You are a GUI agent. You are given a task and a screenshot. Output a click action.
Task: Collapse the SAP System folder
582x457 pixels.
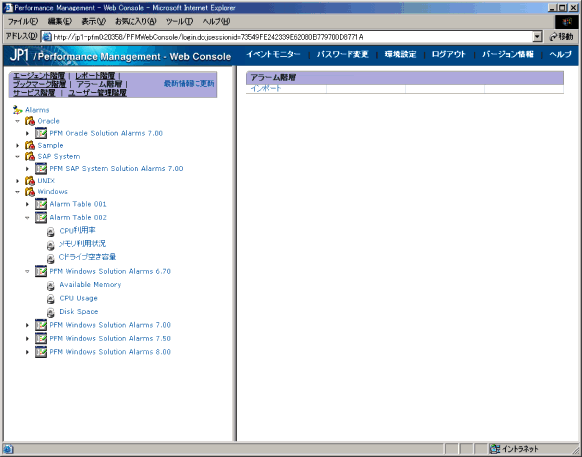click(x=17, y=157)
